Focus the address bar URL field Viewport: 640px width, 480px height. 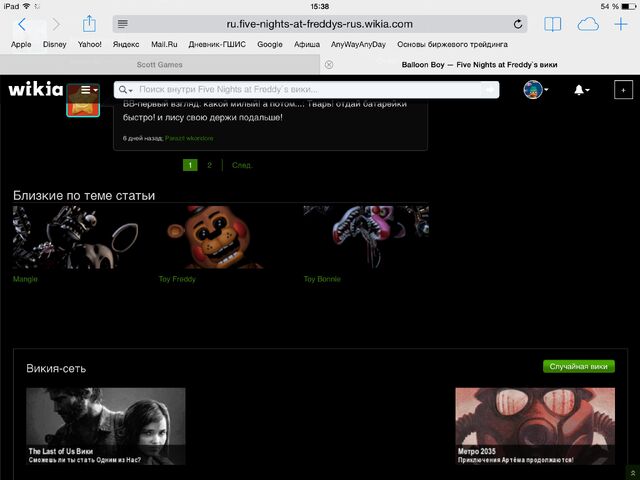coord(320,24)
